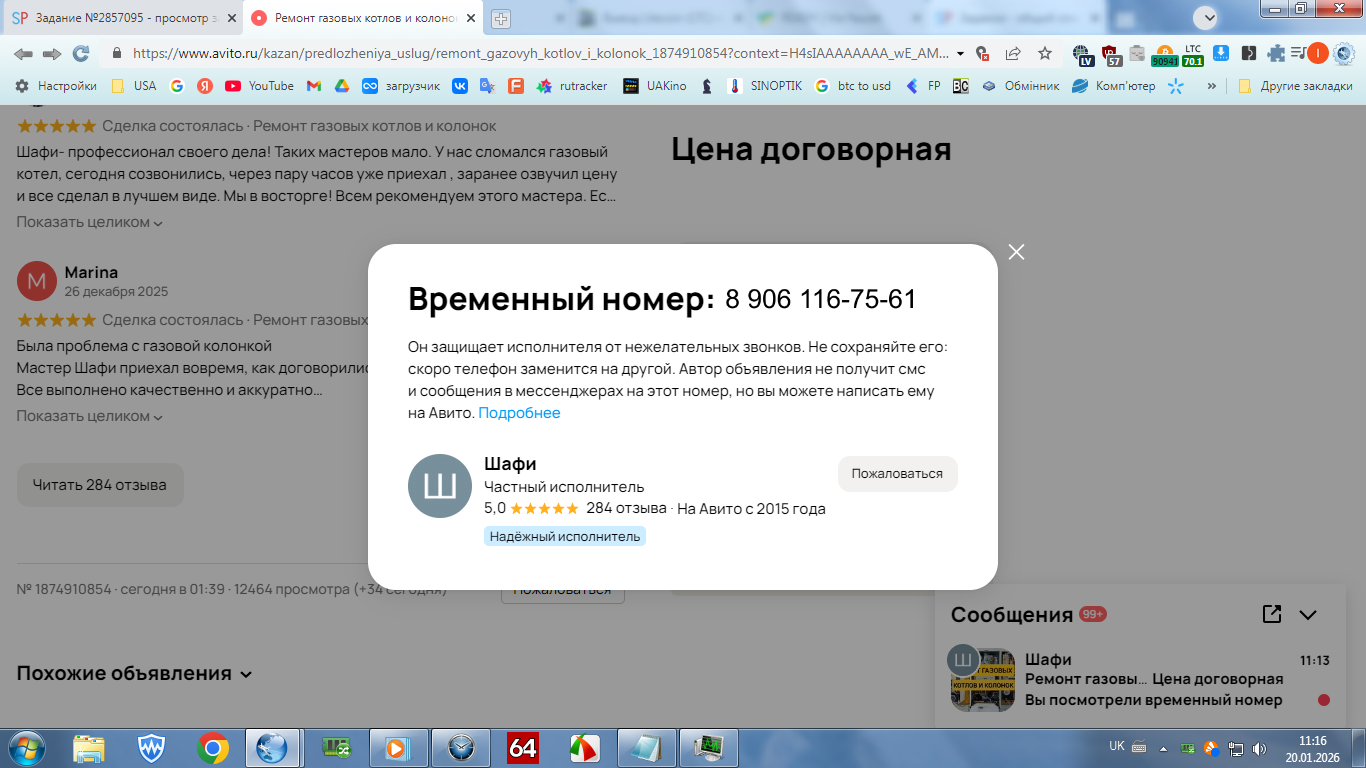Close the temporary number popup
Viewport: 1366px width, 768px height.
coord(1016,252)
